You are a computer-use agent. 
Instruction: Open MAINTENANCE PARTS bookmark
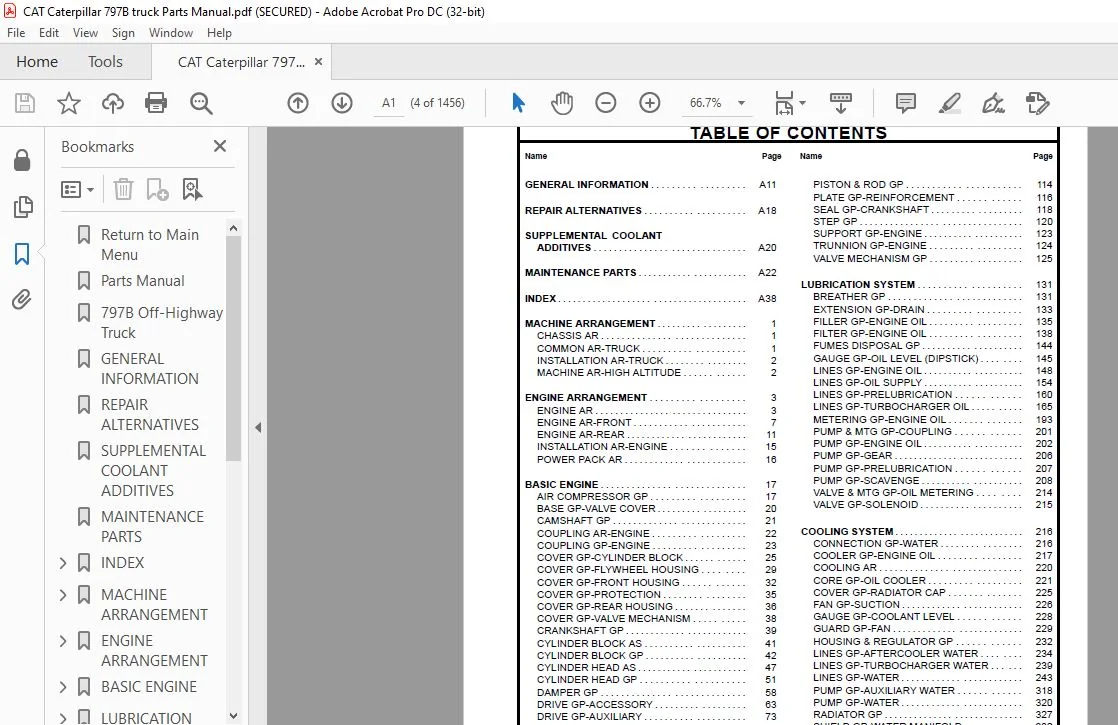153,526
